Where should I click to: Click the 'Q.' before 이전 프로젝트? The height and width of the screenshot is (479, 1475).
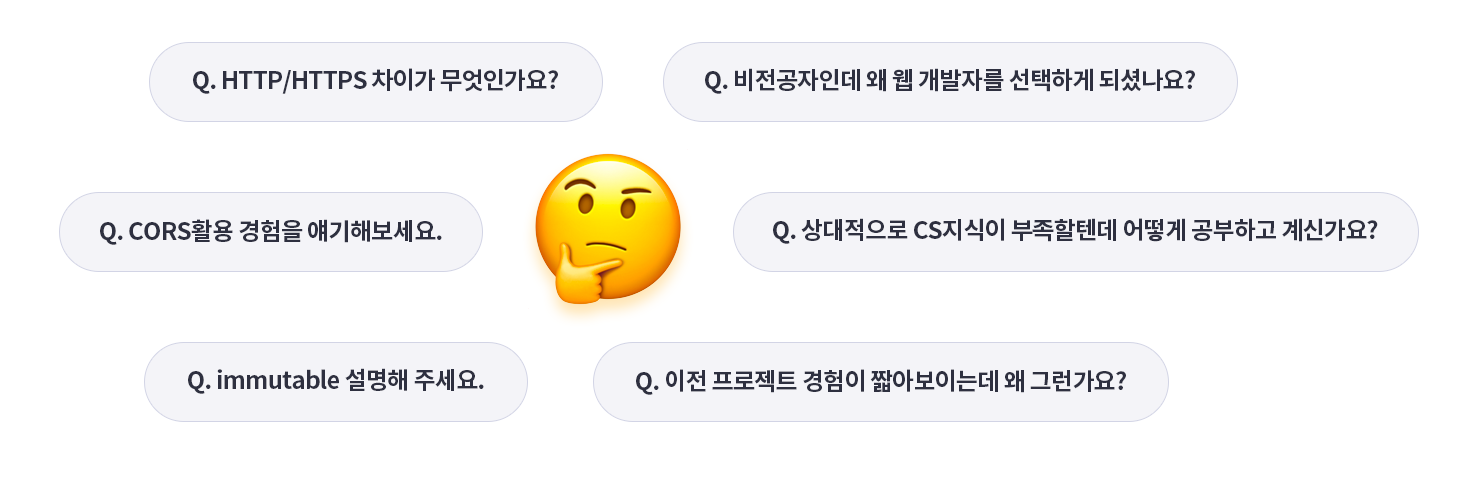coord(647,381)
